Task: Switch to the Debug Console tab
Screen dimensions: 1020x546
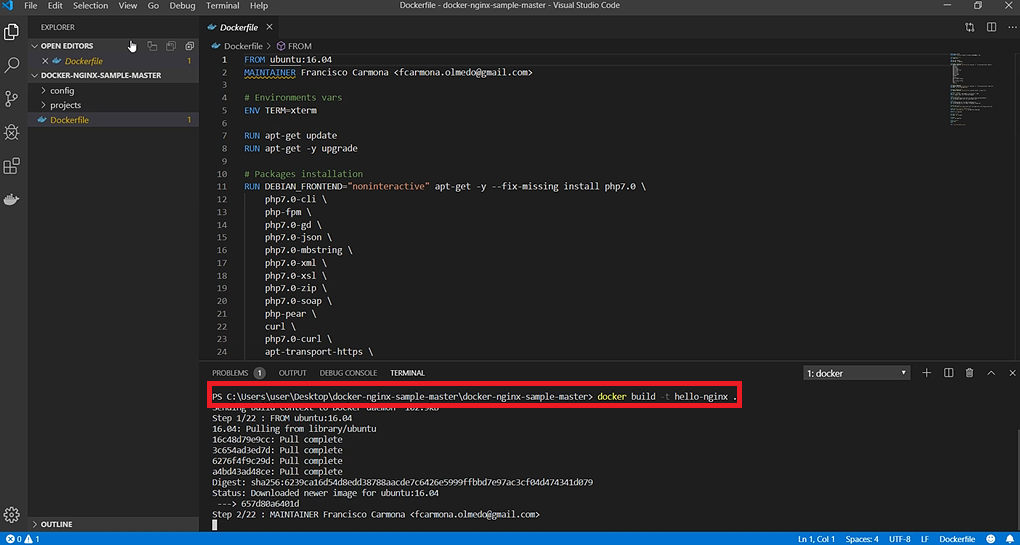Action: (348, 373)
